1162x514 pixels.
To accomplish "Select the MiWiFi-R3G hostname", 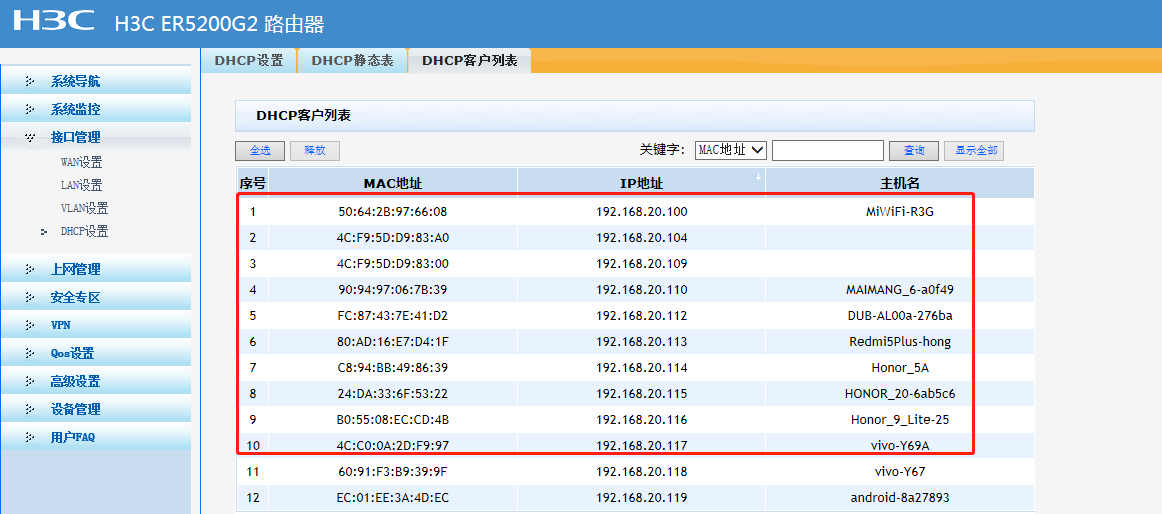I will 900,212.
